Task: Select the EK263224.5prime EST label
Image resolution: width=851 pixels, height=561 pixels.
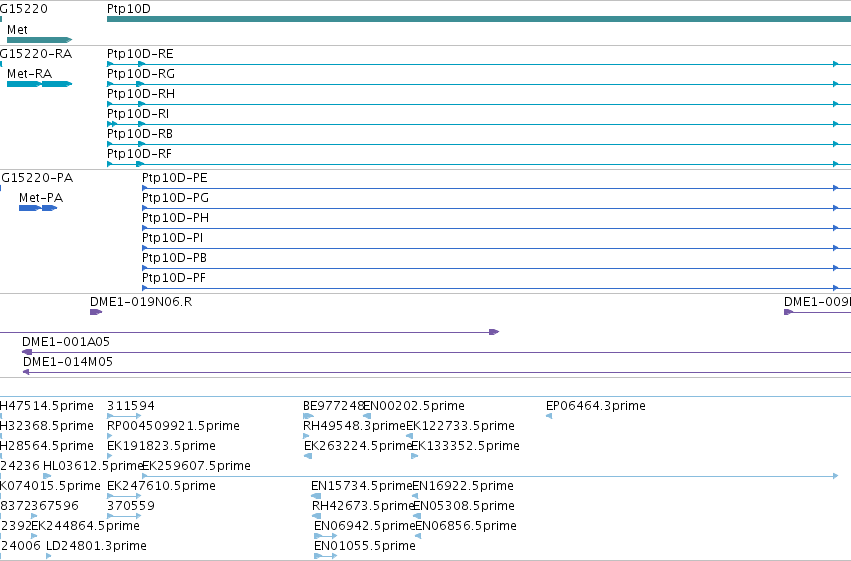Action: coord(358,446)
